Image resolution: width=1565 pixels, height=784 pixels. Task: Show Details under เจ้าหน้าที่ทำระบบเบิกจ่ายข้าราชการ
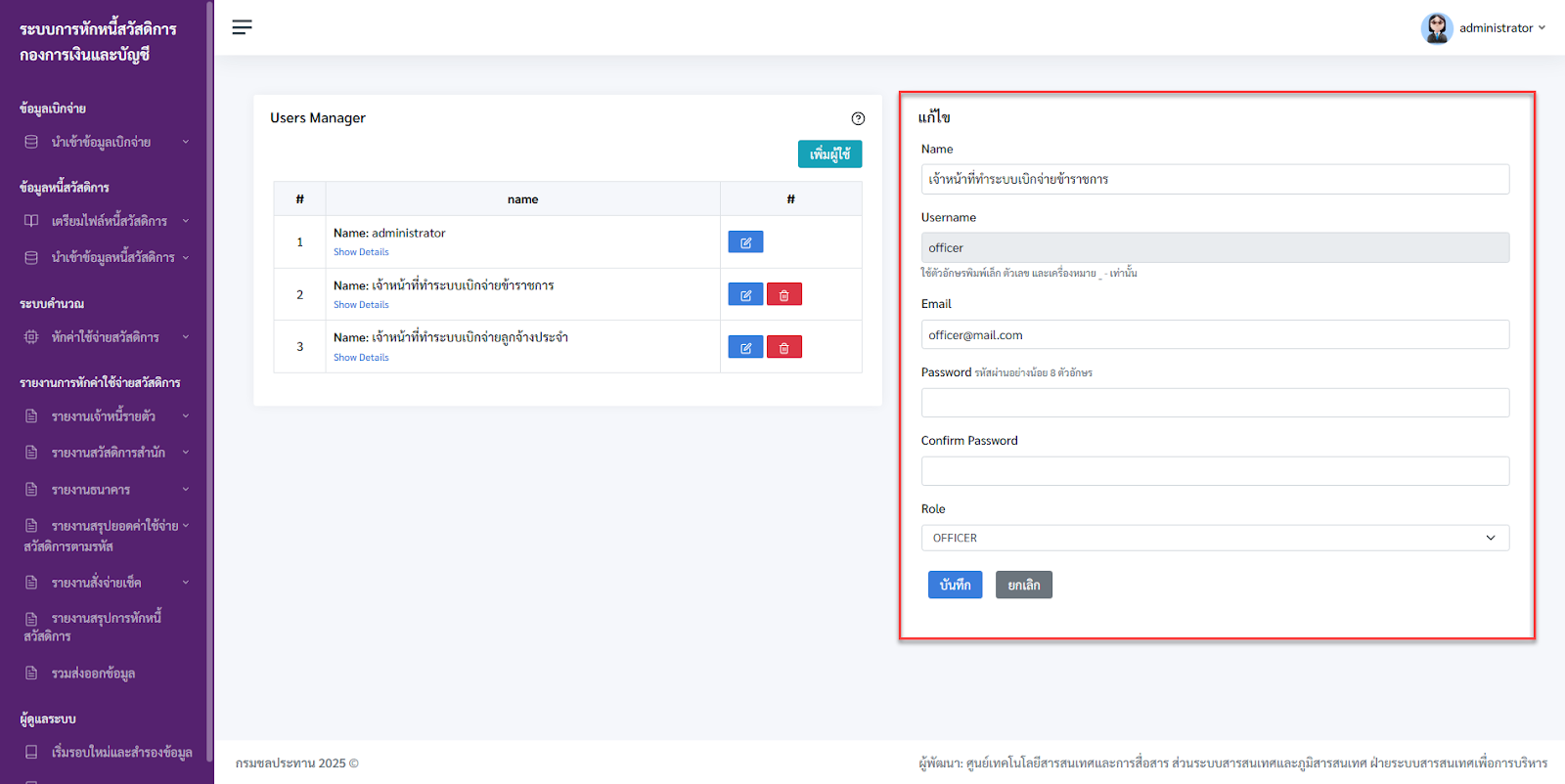click(x=361, y=305)
